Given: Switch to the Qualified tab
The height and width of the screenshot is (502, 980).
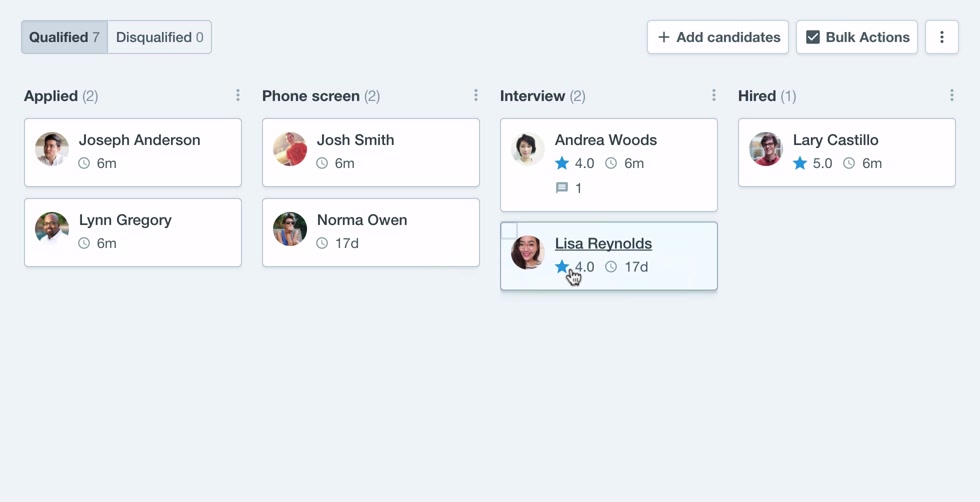Looking at the screenshot, I should tap(64, 37).
